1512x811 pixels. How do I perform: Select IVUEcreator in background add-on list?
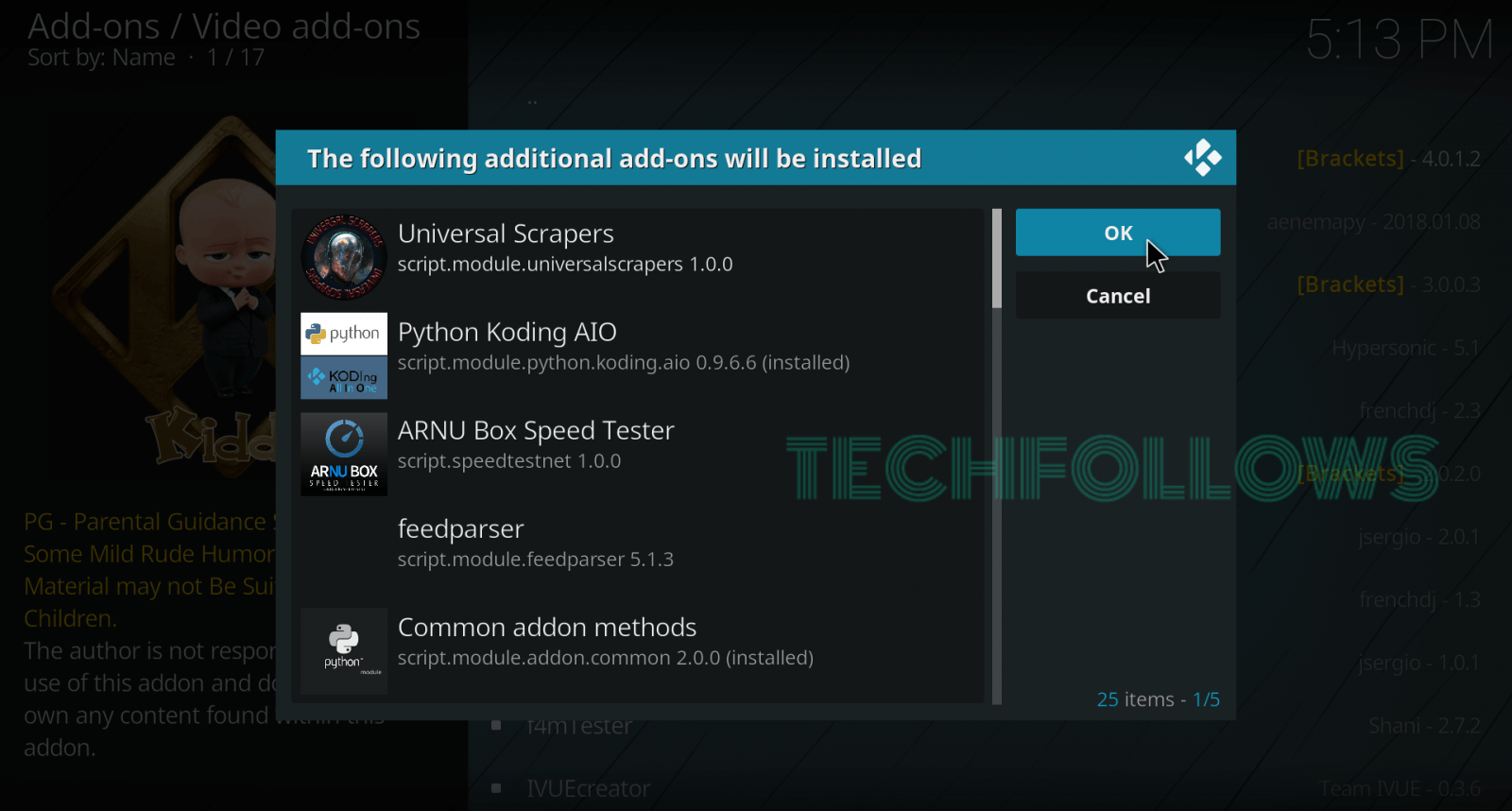point(588,788)
